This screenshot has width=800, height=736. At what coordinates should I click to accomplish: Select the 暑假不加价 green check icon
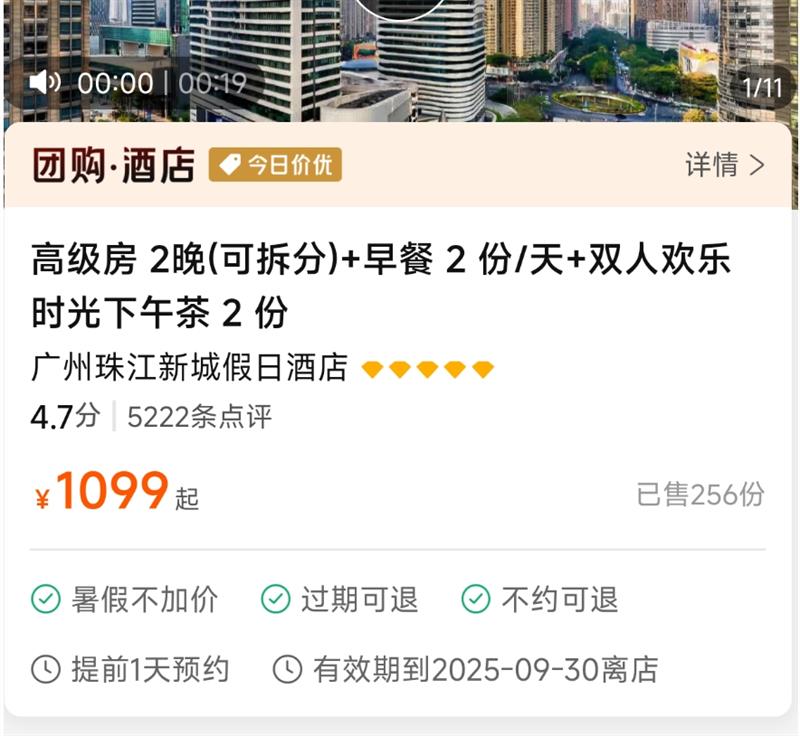46,599
